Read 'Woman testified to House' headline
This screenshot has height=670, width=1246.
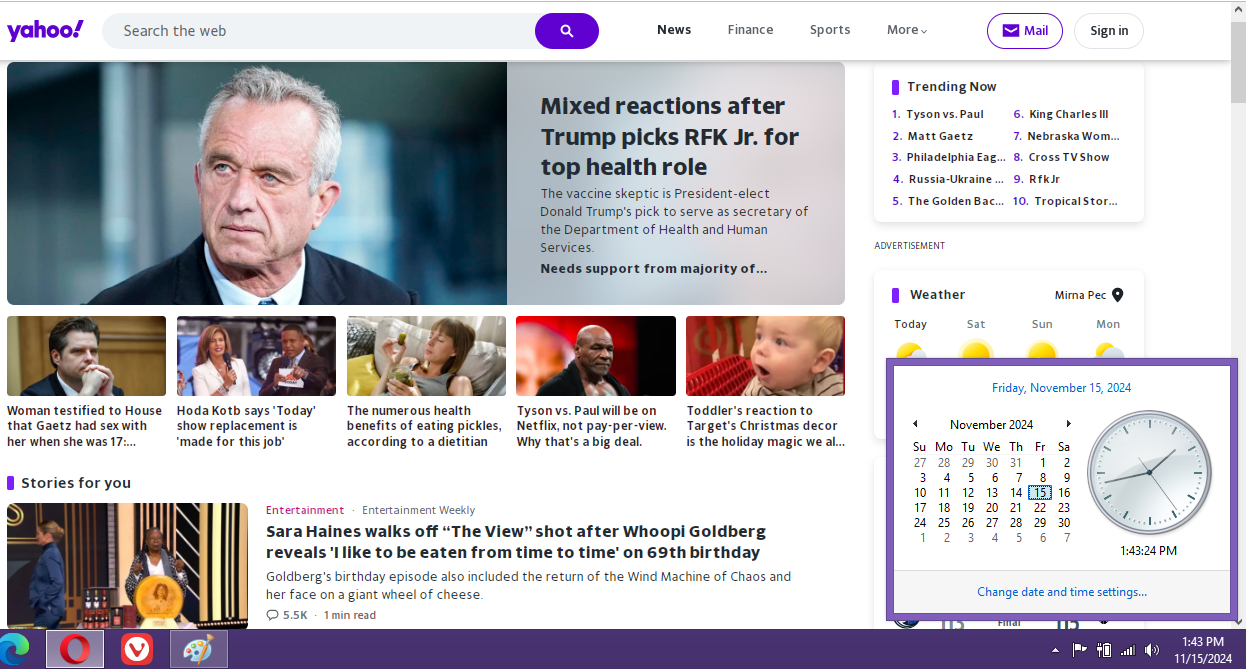click(84, 426)
